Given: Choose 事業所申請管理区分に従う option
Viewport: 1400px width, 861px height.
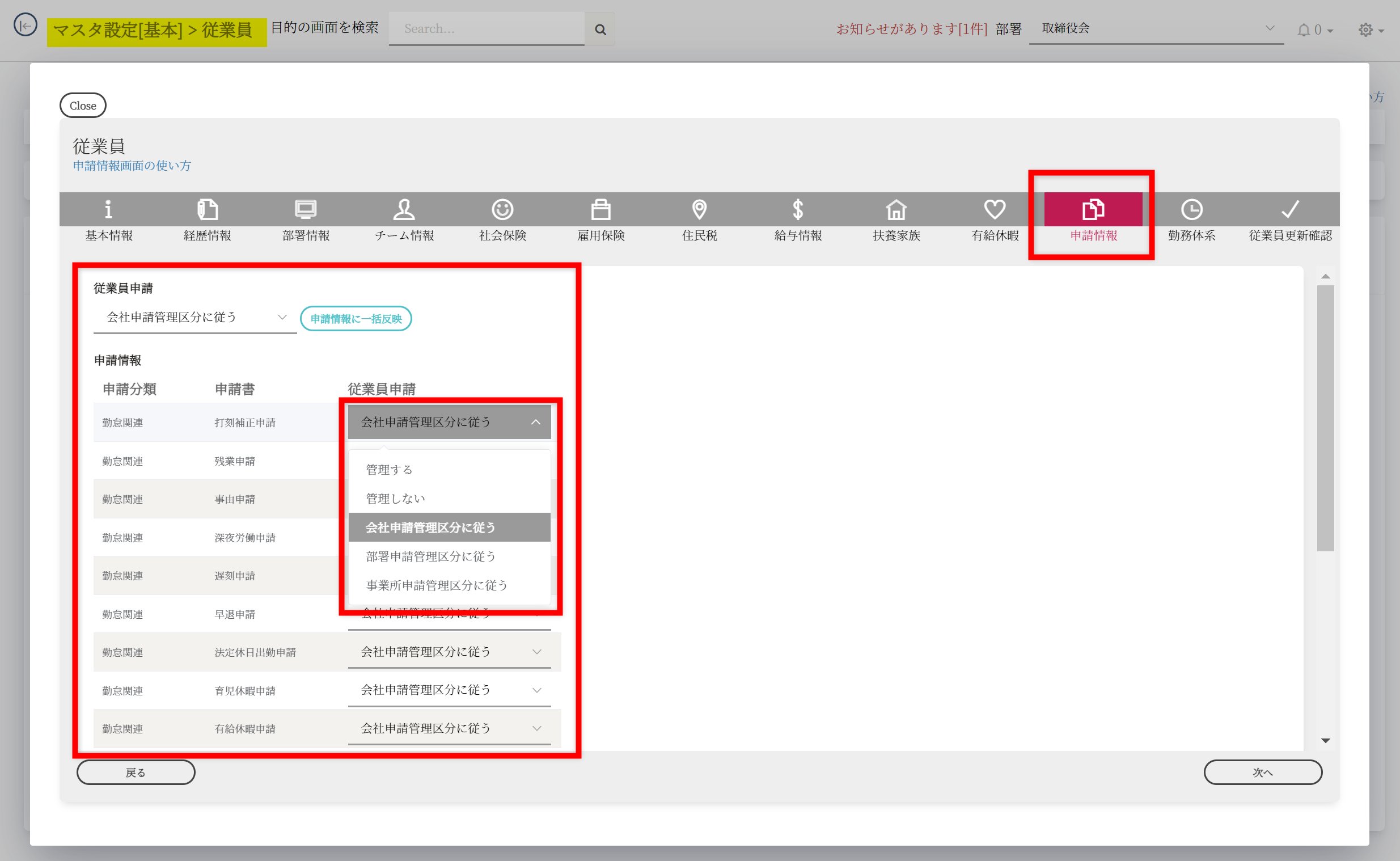Looking at the screenshot, I should [449, 585].
